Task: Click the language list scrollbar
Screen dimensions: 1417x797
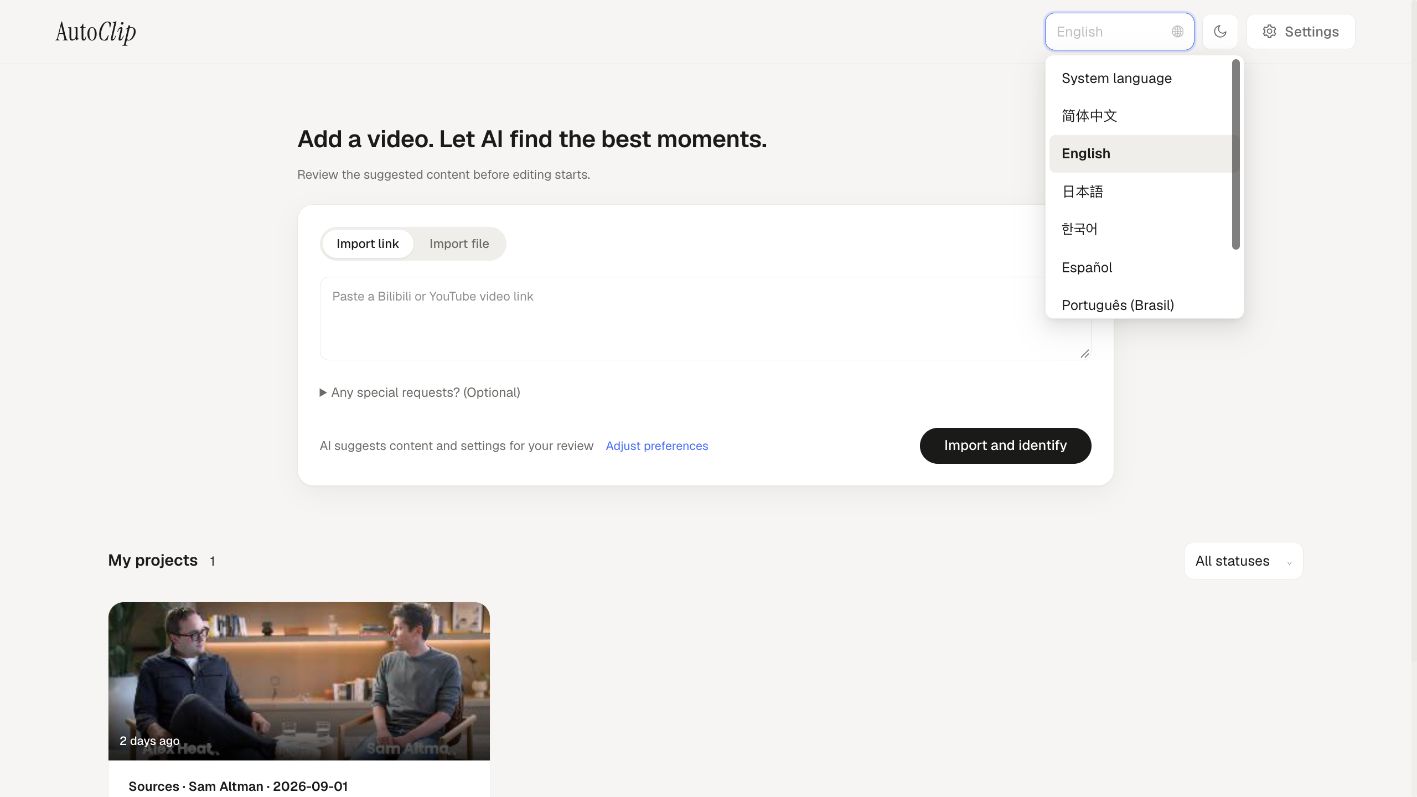Action: click(1236, 155)
